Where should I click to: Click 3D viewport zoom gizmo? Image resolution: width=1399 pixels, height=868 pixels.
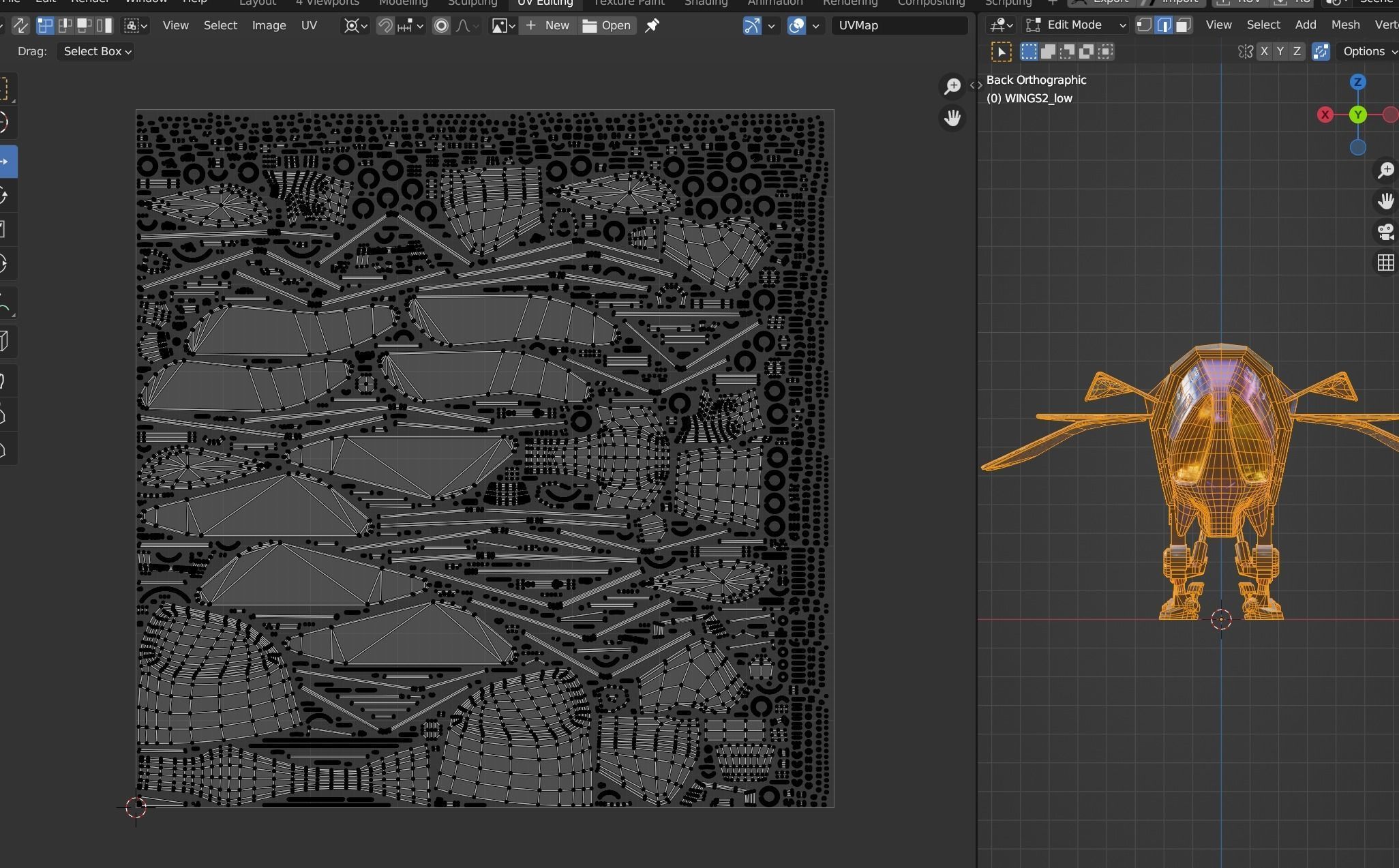1385,170
